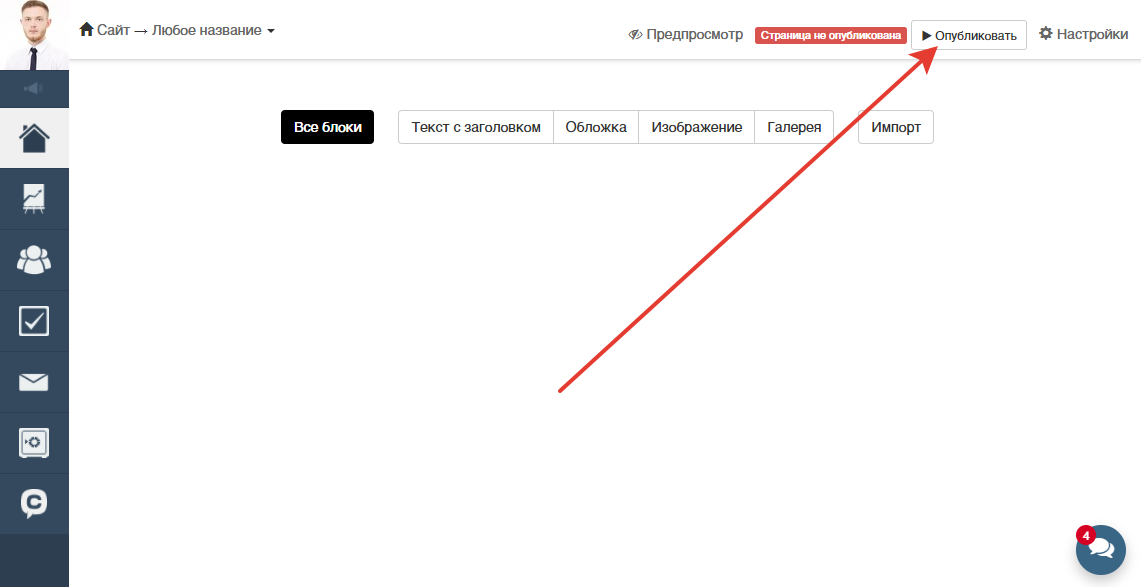Click the Импорт button
The width and height of the screenshot is (1141, 587).
(896, 127)
